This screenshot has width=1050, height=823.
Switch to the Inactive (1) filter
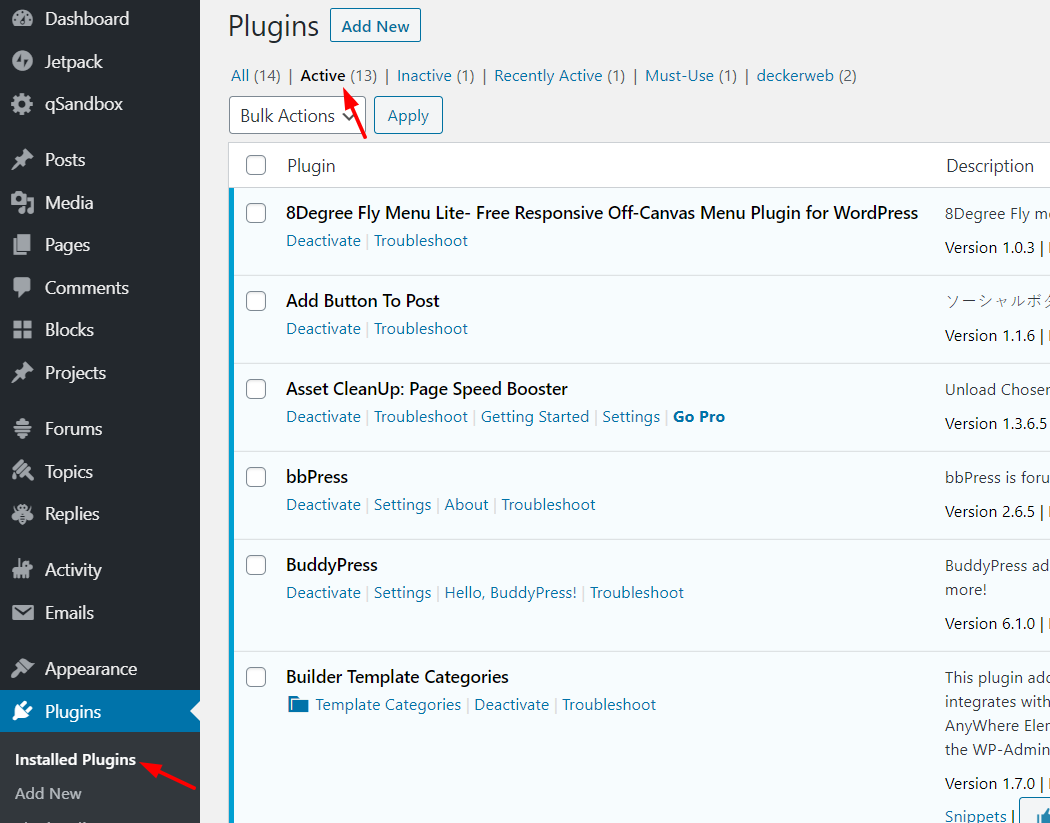point(435,76)
